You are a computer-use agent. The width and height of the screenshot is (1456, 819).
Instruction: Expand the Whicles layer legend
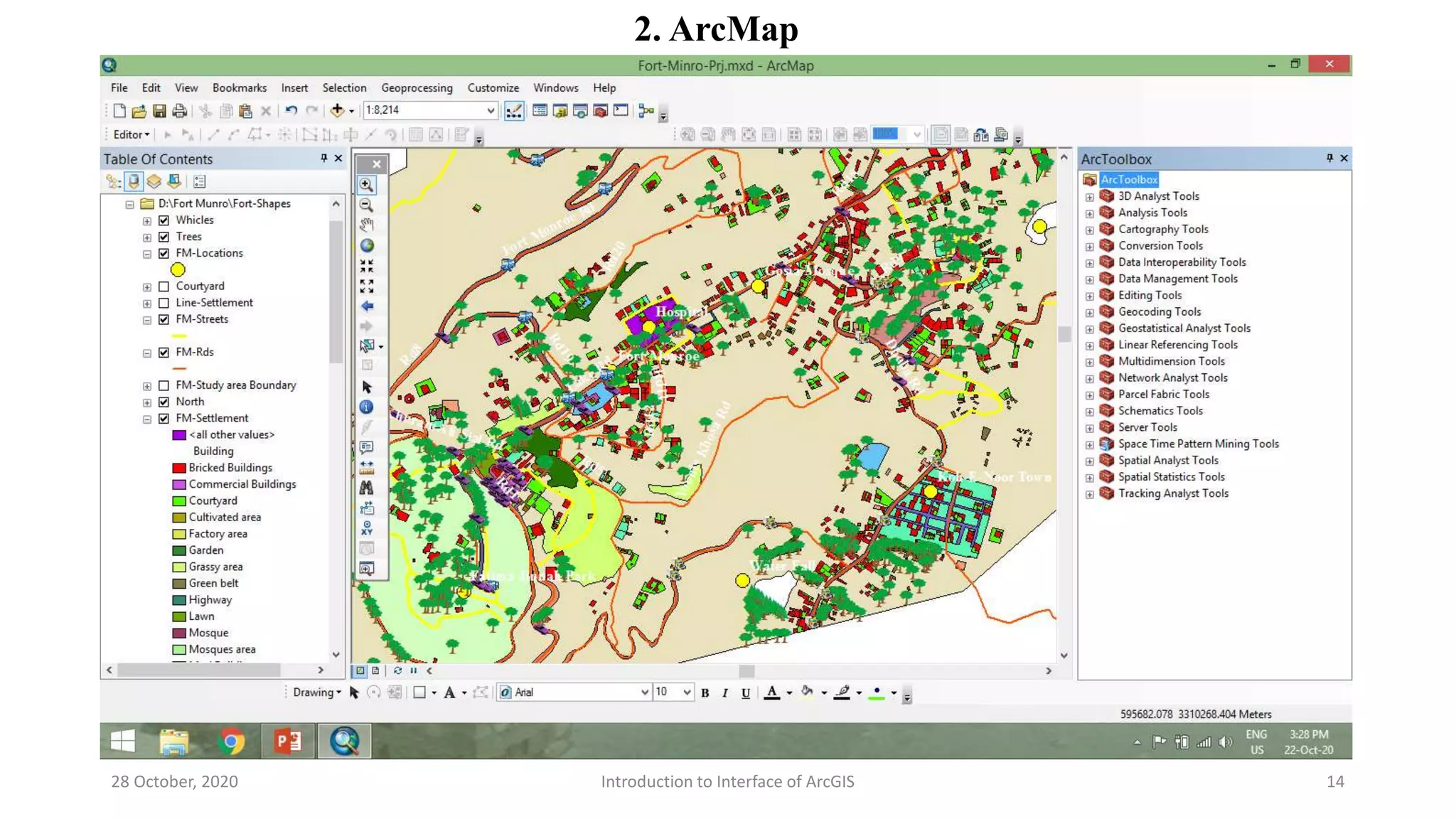(x=147, y=221)
